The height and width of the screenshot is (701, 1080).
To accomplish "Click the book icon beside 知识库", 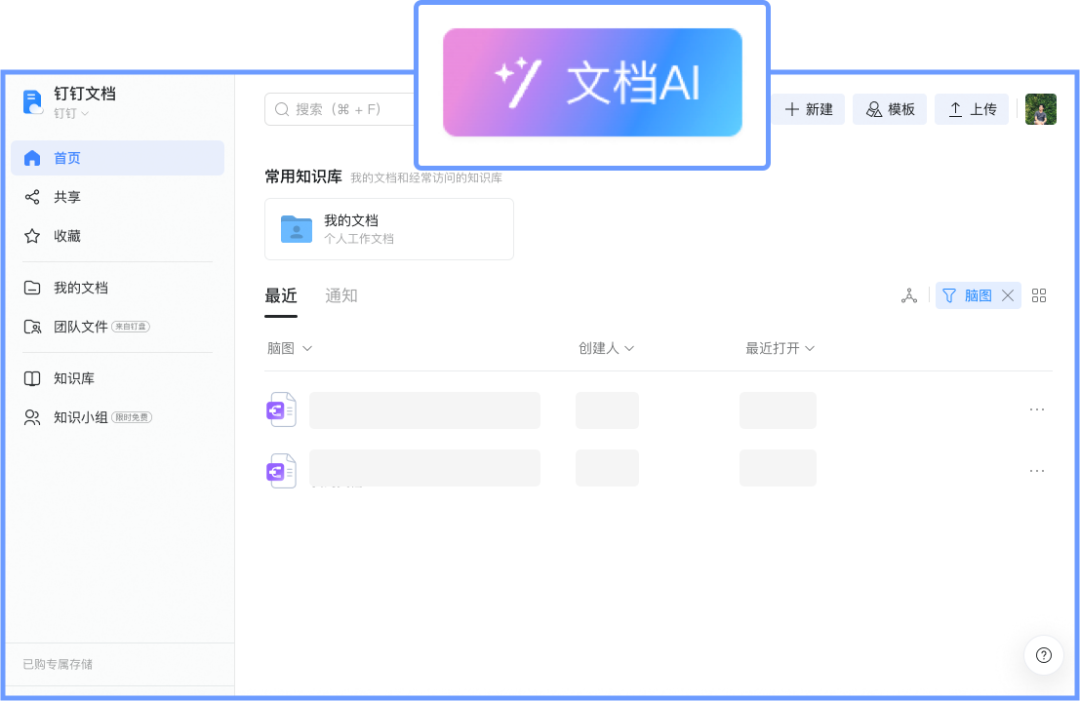I will click(32, 378).
